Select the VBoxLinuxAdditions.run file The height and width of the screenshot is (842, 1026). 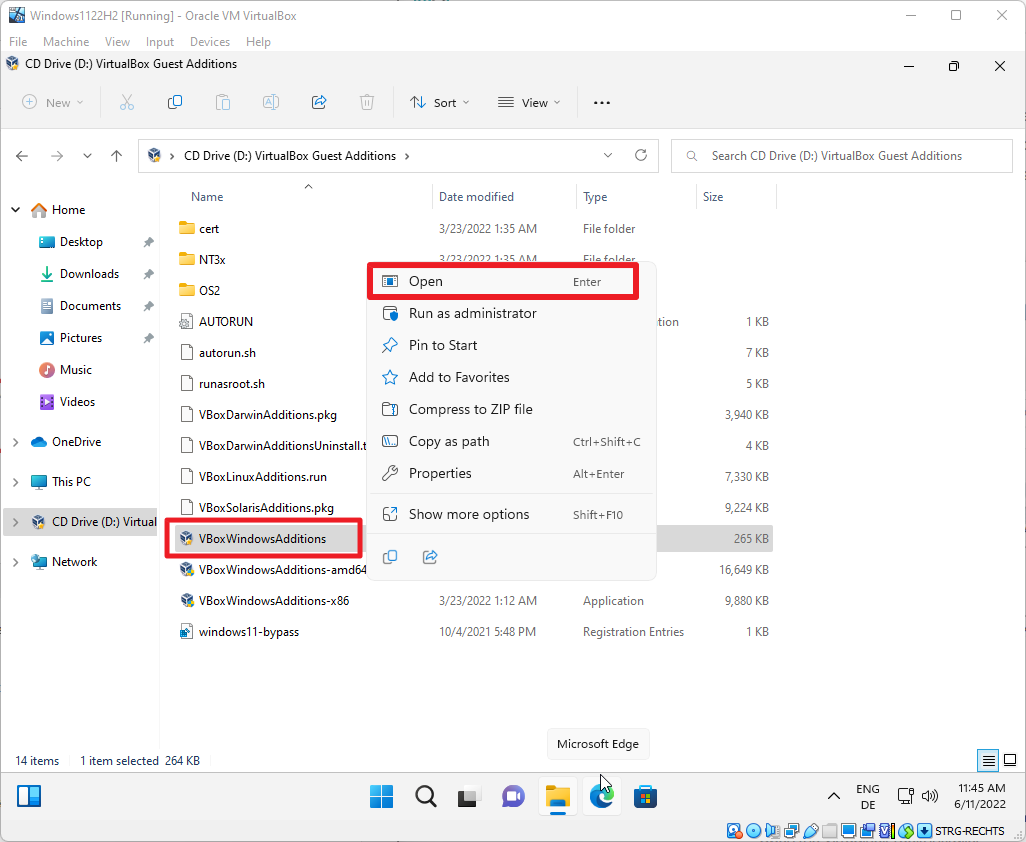(x=262, y=477)
